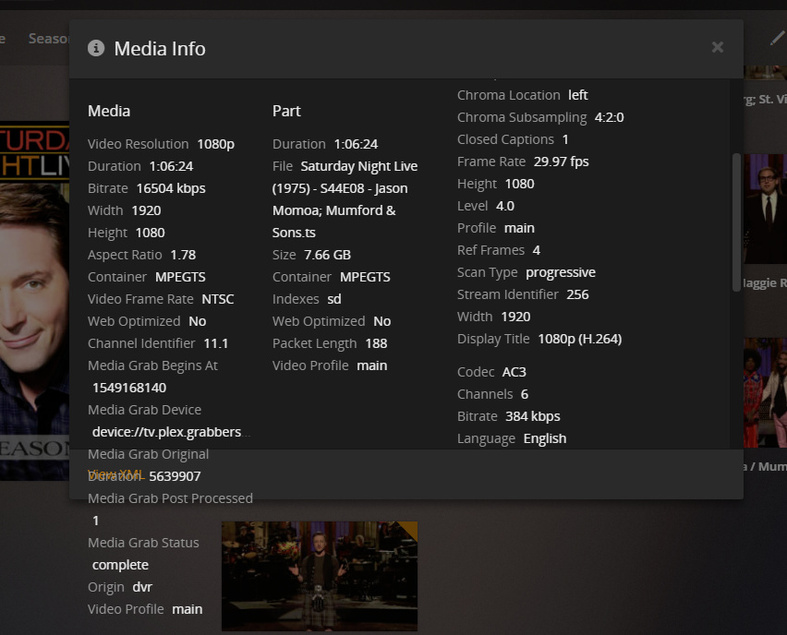Click the Media Info dialog scrollbar
Screen dimensions: 787x635
tap(737, 222)
